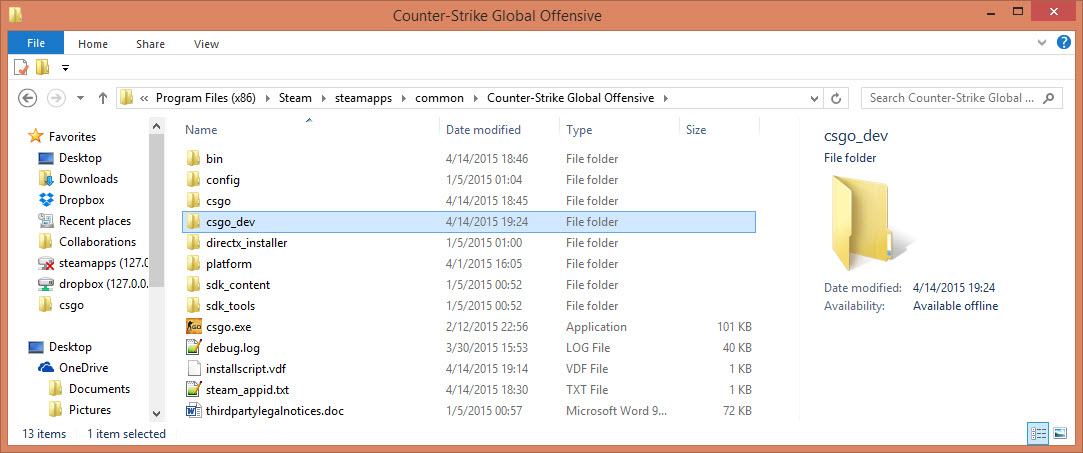1083x453 pixels.
Task: Open the File menu tab
Action: click(x=36, y=44)
